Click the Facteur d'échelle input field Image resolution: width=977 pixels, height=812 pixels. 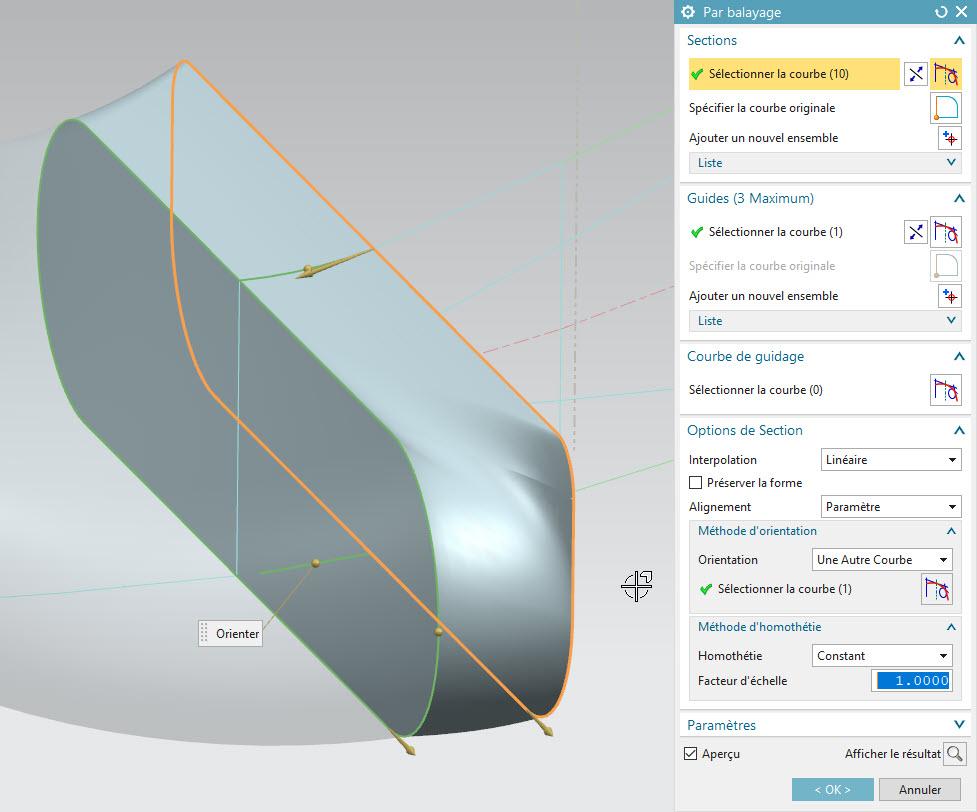tap(911, 681)
